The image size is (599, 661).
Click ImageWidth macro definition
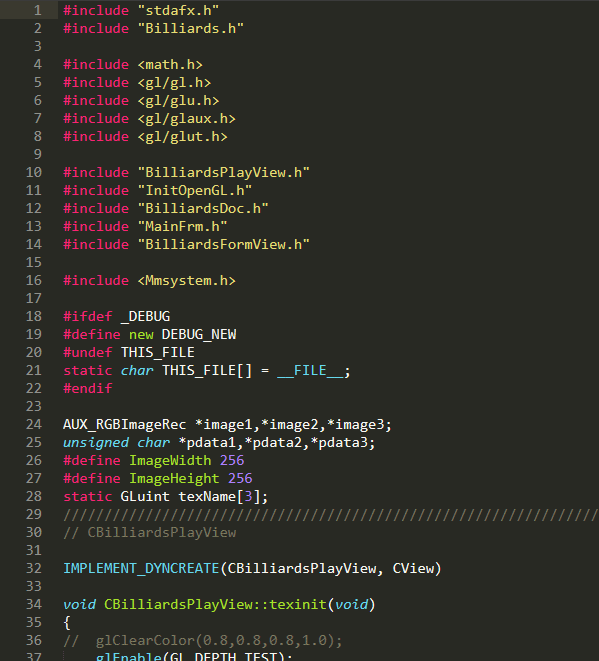point(170,460)
